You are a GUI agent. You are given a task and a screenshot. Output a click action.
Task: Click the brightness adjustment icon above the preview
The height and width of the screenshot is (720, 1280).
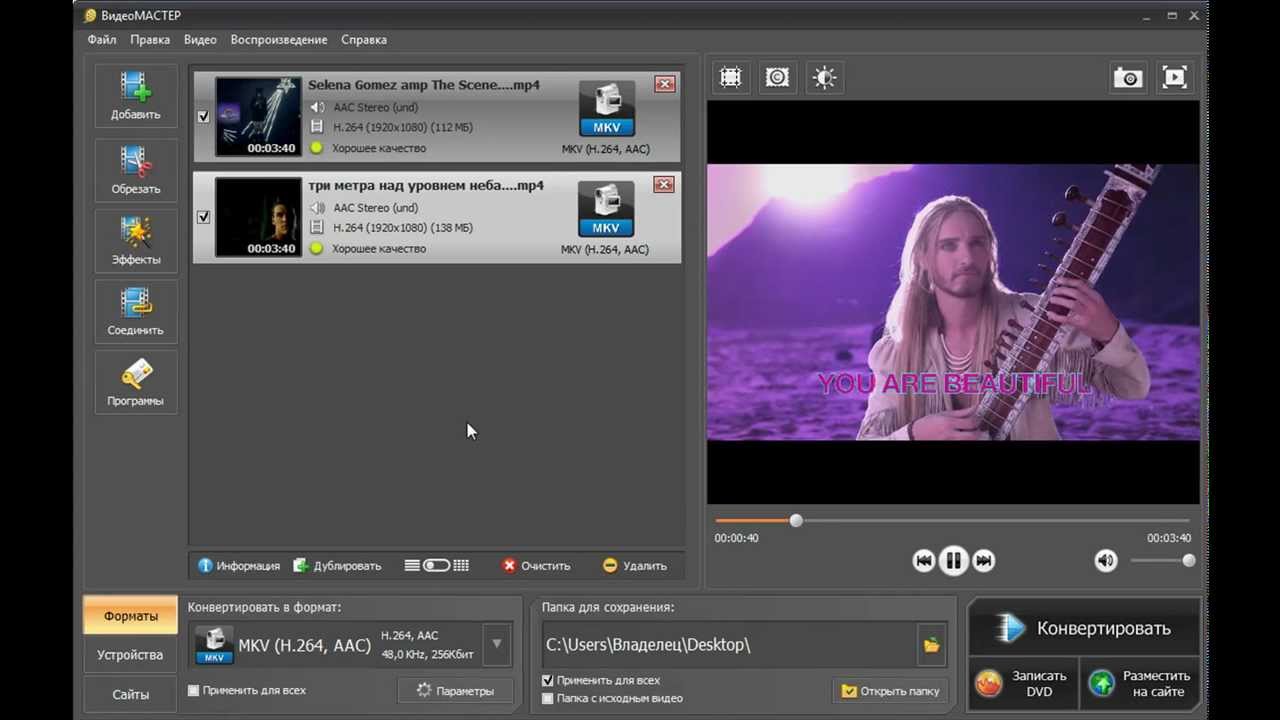point(824,78)
